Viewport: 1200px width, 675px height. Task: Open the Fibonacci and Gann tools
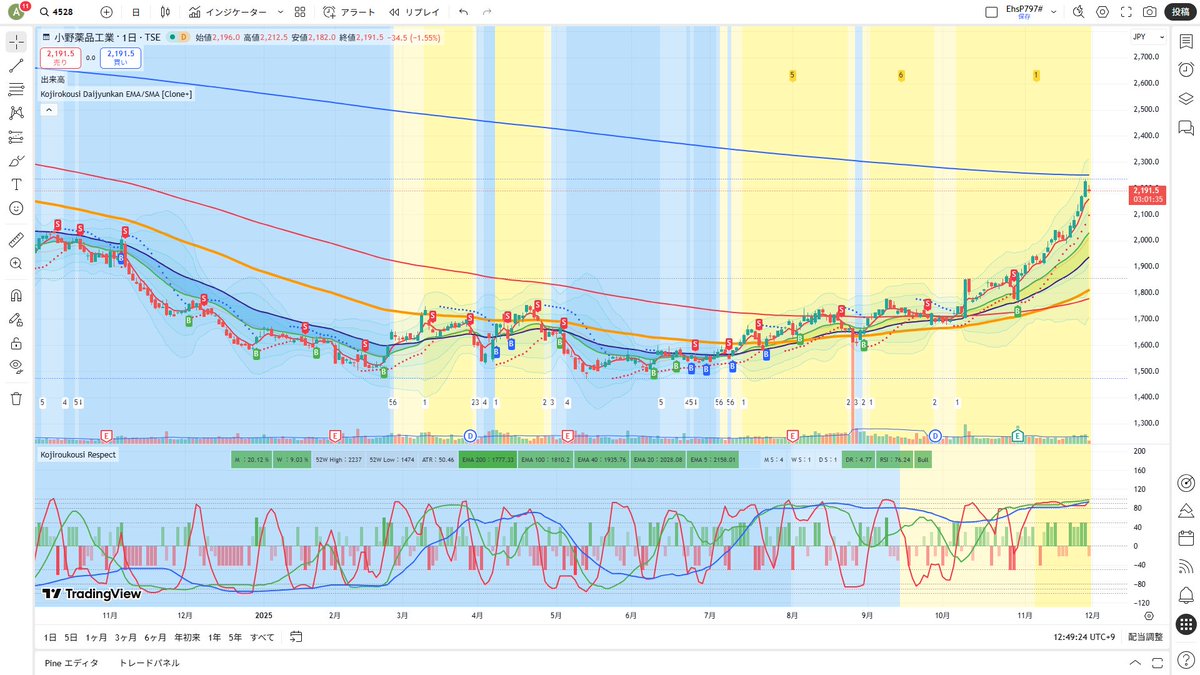point(16,90)
